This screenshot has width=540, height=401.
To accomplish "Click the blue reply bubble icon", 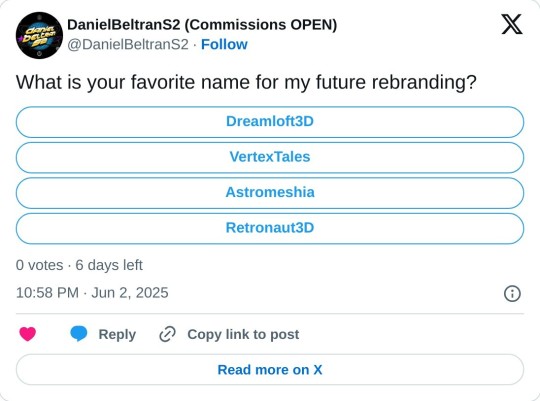I will coord(79,334).
